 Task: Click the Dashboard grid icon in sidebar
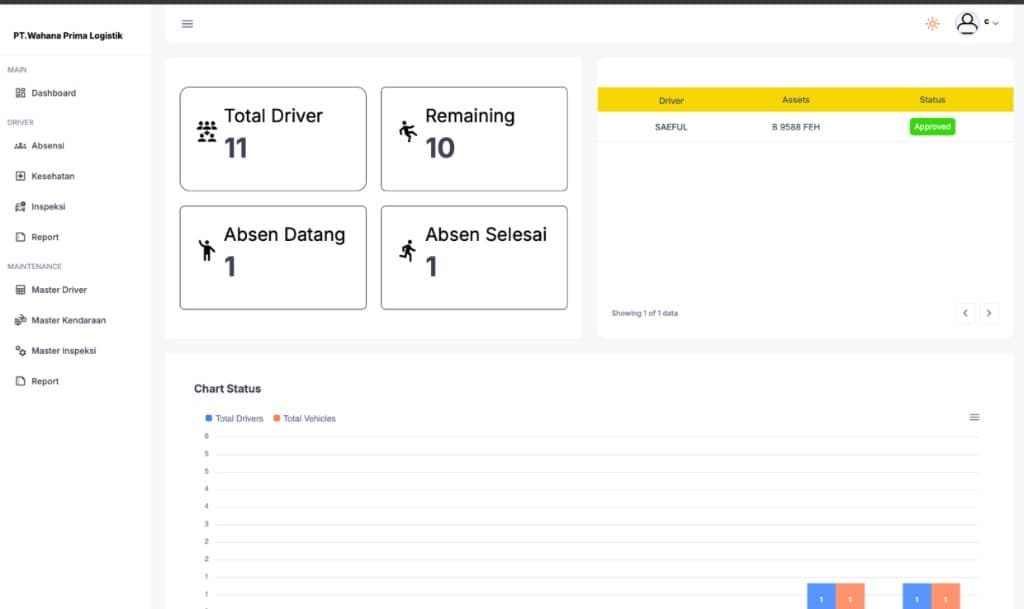(x=20, y=93)
